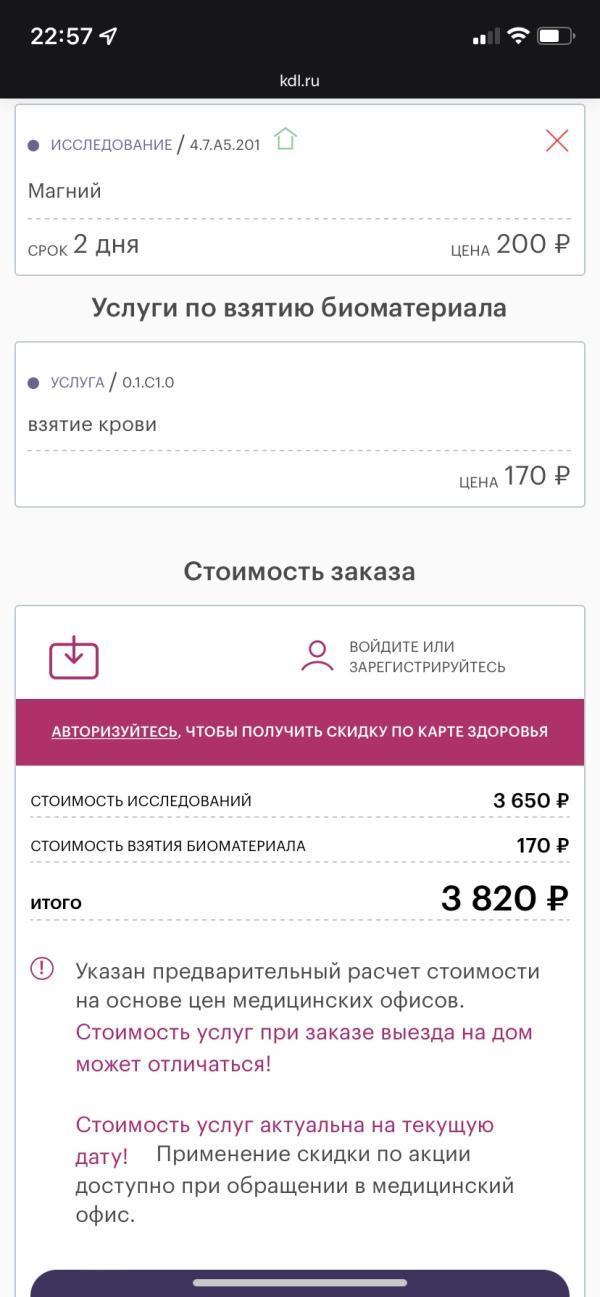The height and width of the screenshot is (1297, 600).
Task: Tap the save order download icon
Action: (x=74, y=657)
